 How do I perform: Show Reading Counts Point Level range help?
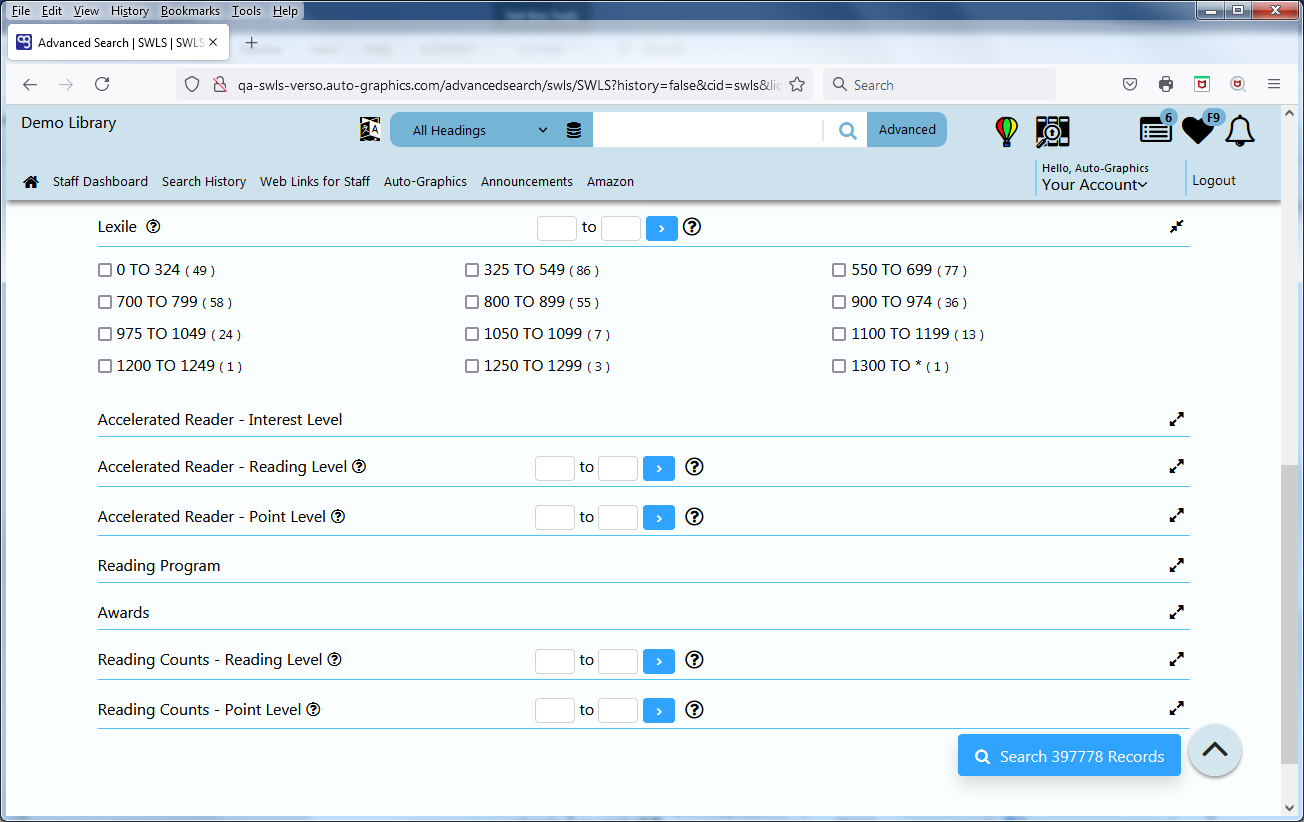695,710
